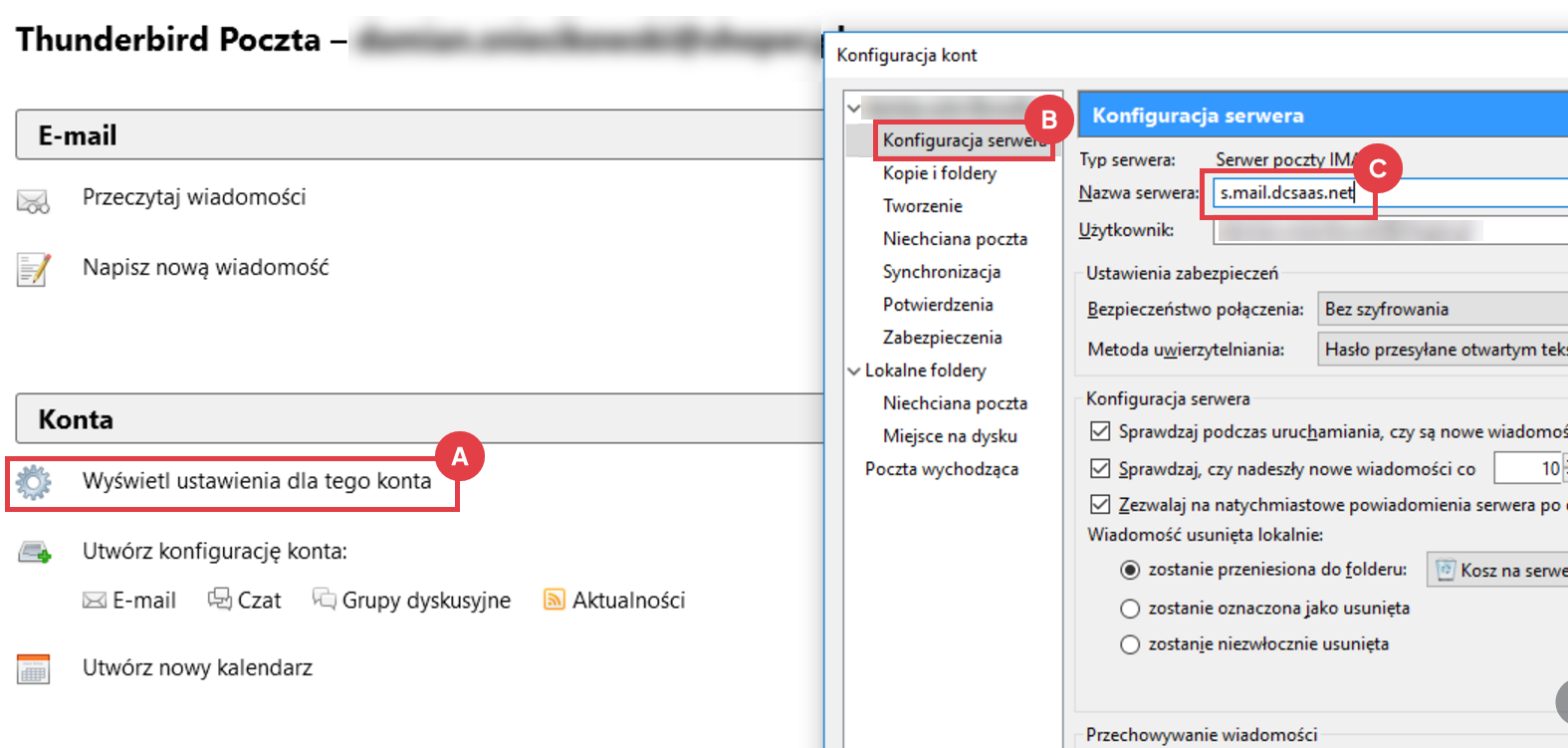
Task: Click the E-mail envelope icon under account setup
Action: pos(95,601)
